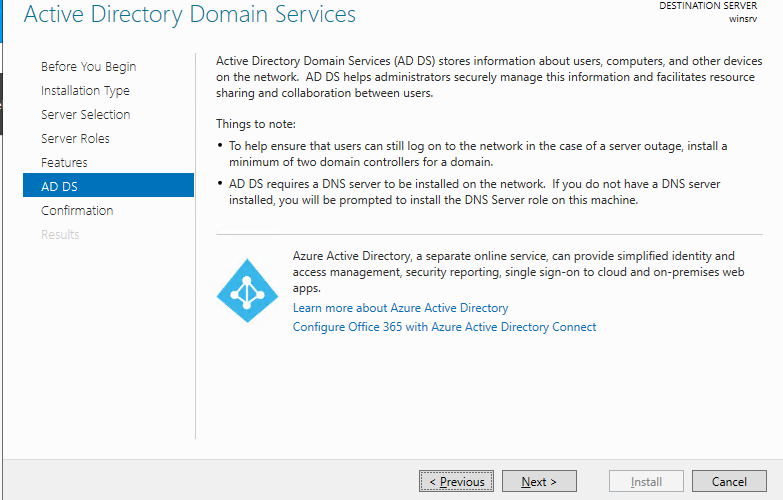
Task: Open Learn more about Azure Active Directory
Action: coord(400,308)
